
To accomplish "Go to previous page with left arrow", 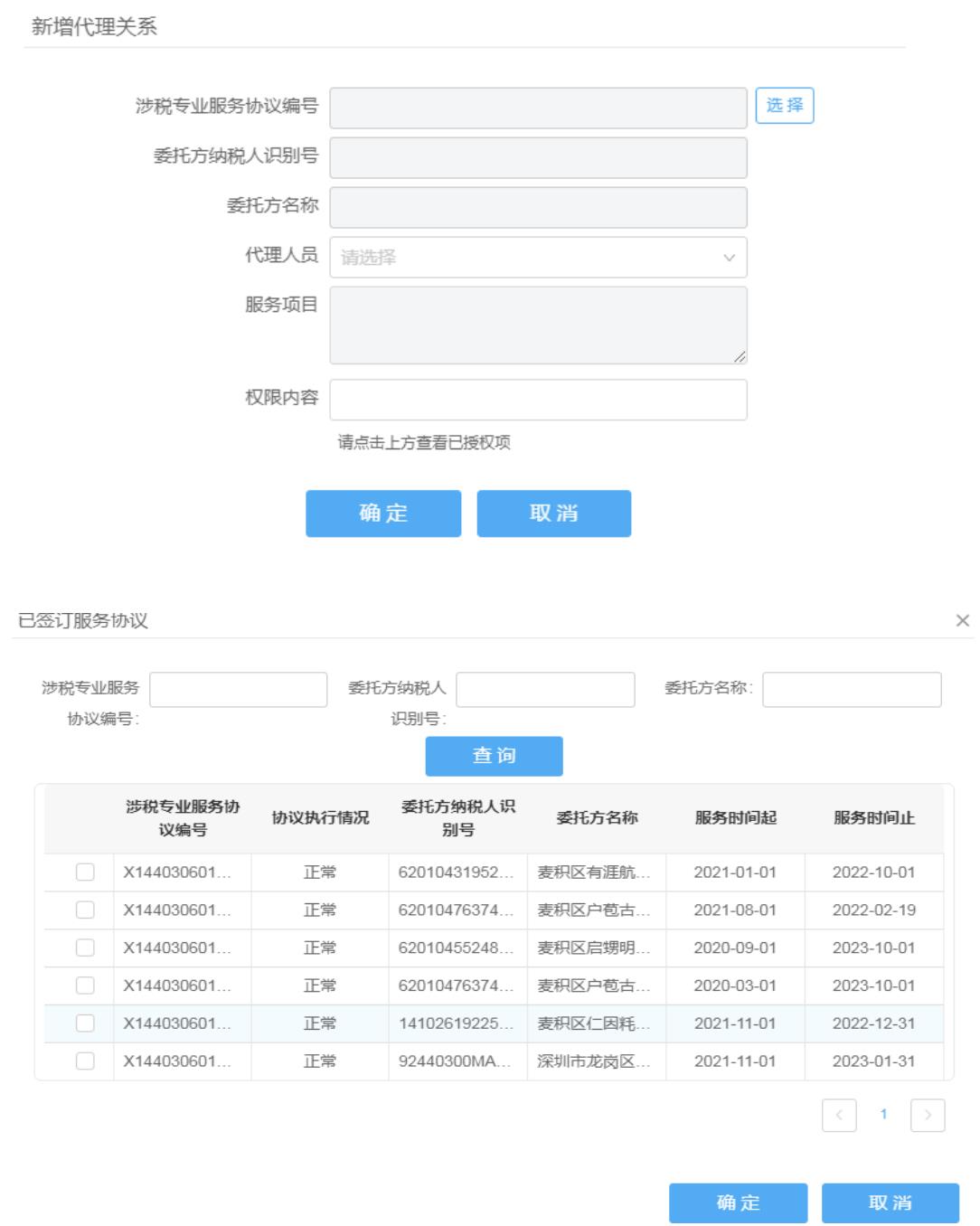I will click(x=839, y=1115).
